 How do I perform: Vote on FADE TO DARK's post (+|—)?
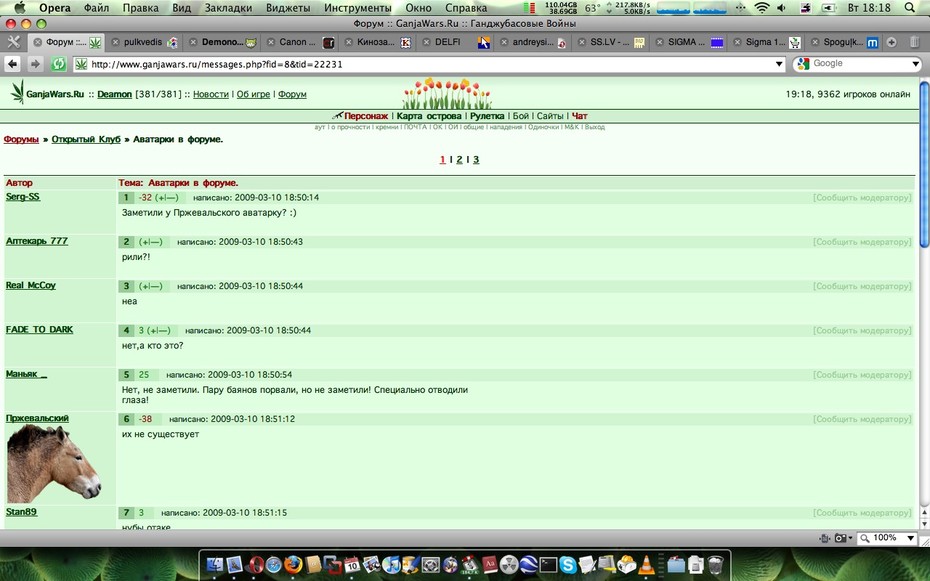pos(158,330)
